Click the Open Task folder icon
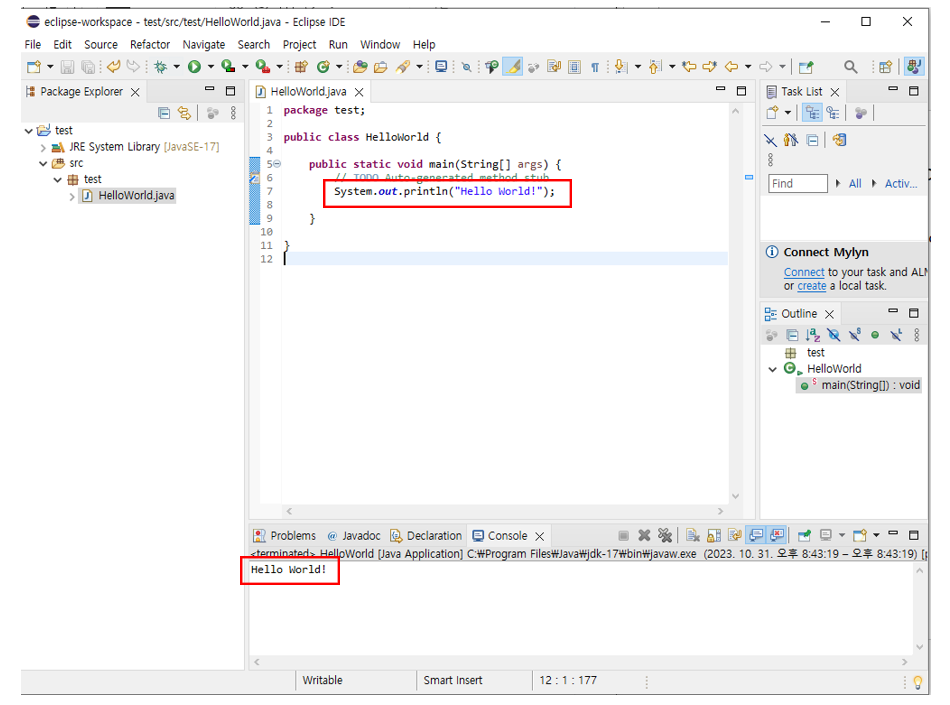Viewport: 950px width, 705px height. [x=380, y=67]
